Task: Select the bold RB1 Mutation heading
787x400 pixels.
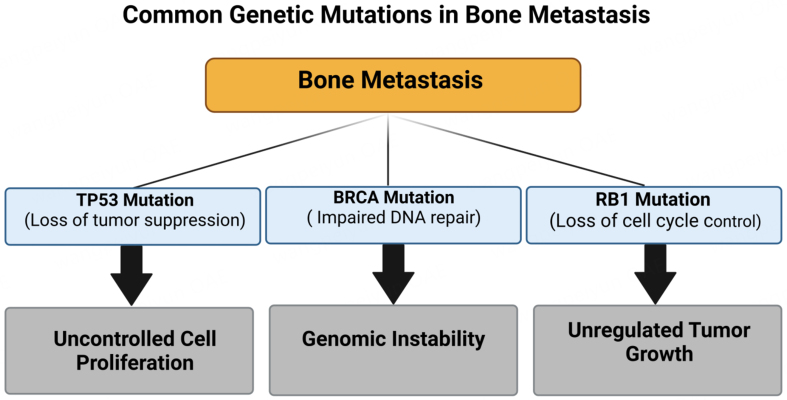Action: [x=654, y=198]
